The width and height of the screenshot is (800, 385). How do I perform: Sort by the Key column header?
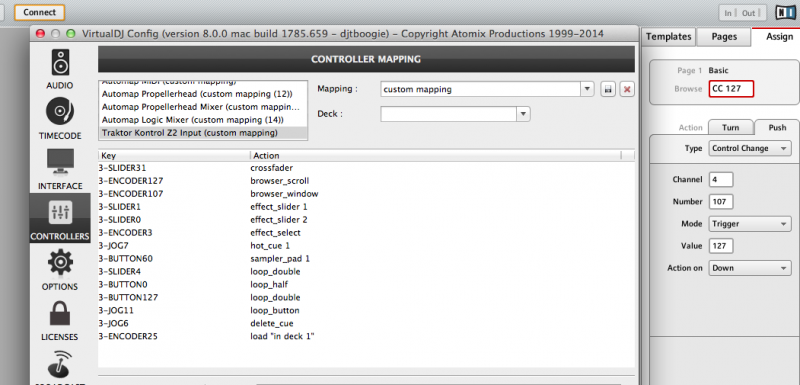pyautogui.click(x=173, y=156)
